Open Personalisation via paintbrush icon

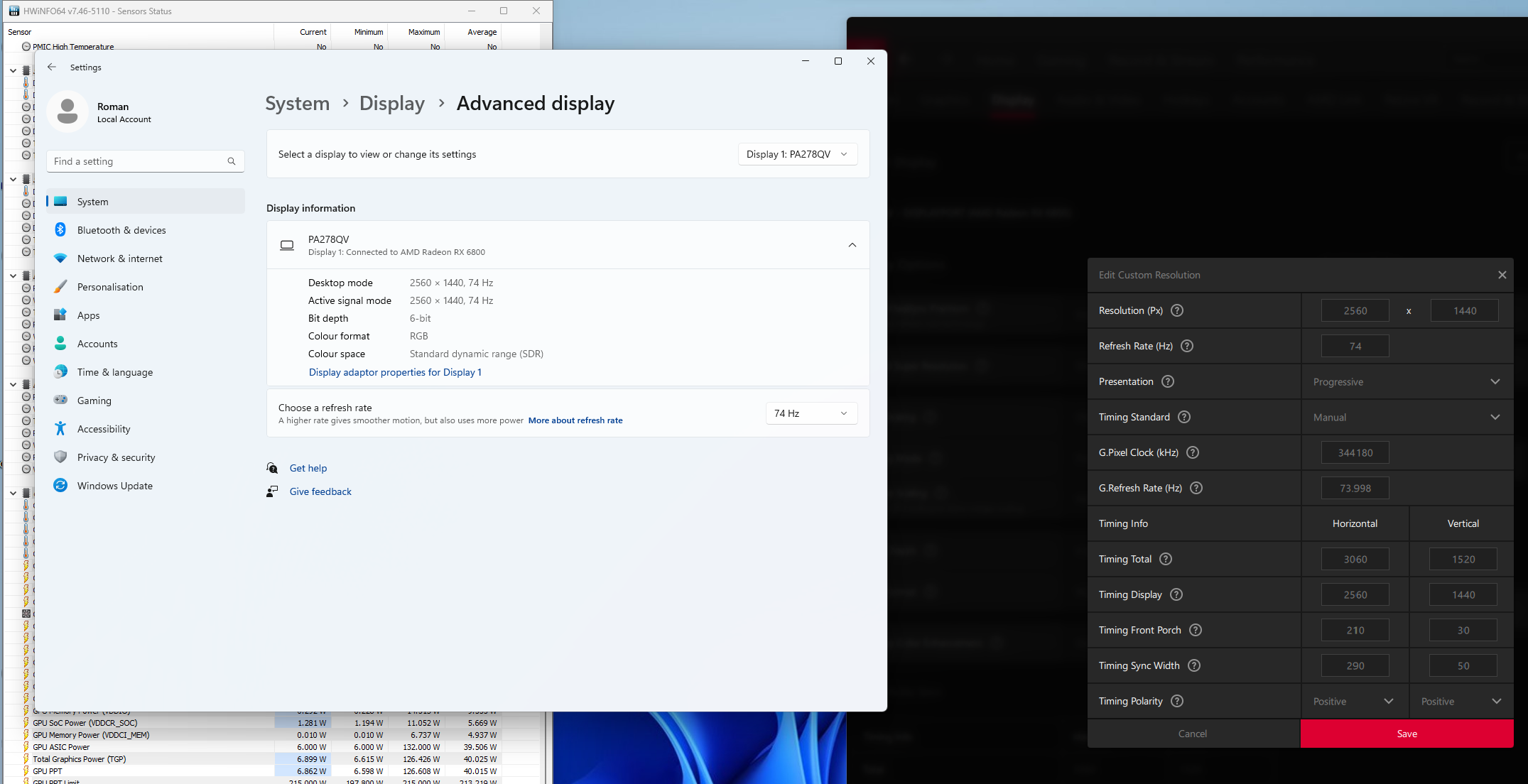click(x=60, y=287)
